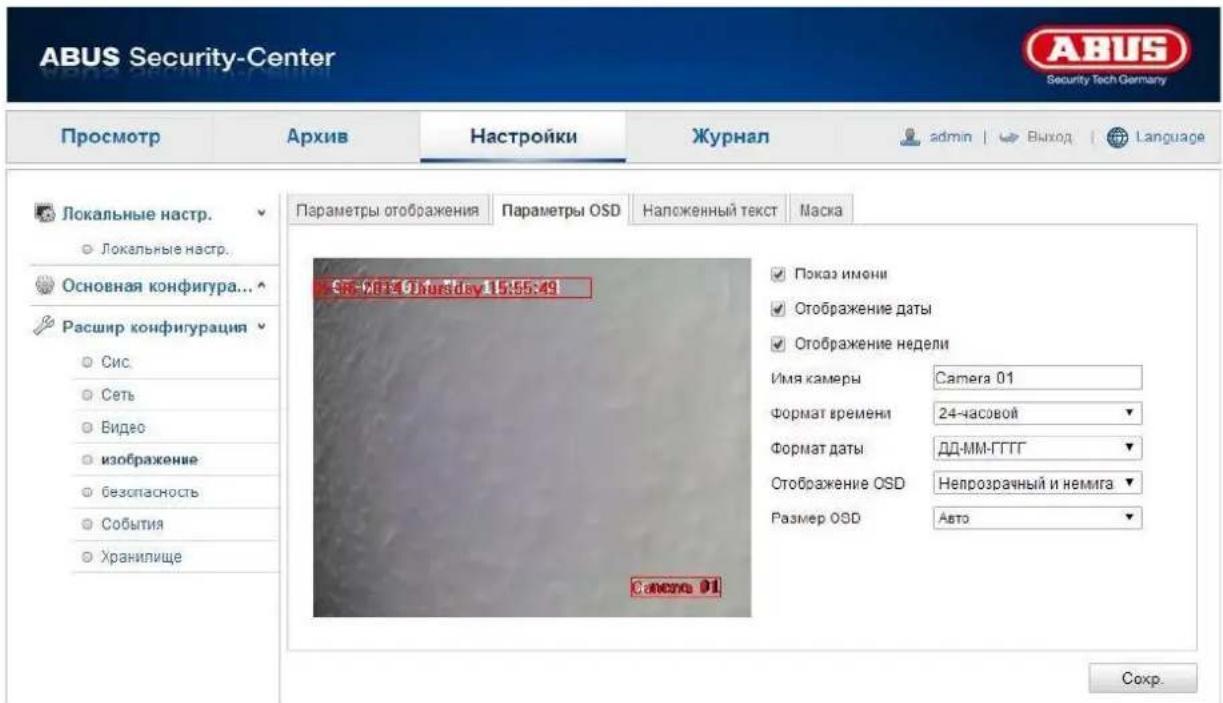The width and height of the screenshot is (1223, 703).
Task: Toggle the Отображение даты checkbox
Action: 777,308
